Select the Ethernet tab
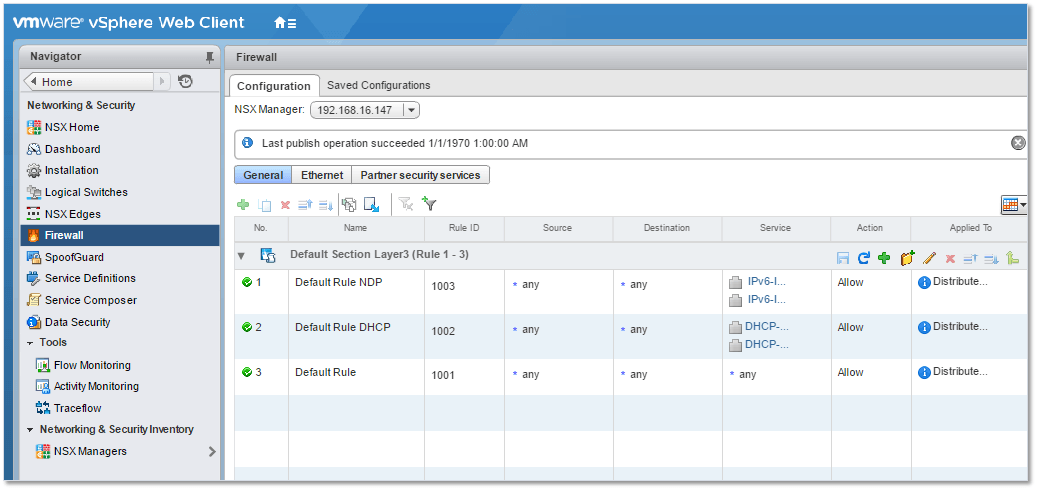The width and height of the screenshot is (1037, 490). [322, 175]
